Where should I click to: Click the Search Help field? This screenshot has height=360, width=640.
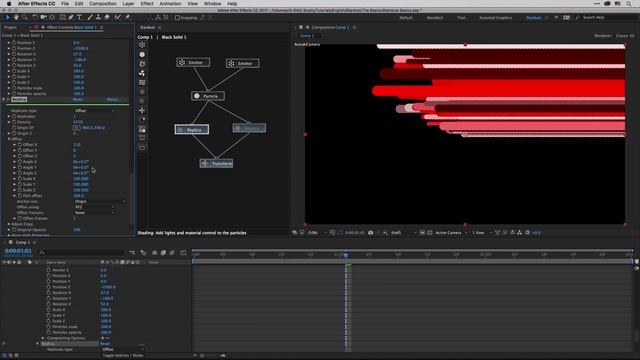click(x=605, y=18)
